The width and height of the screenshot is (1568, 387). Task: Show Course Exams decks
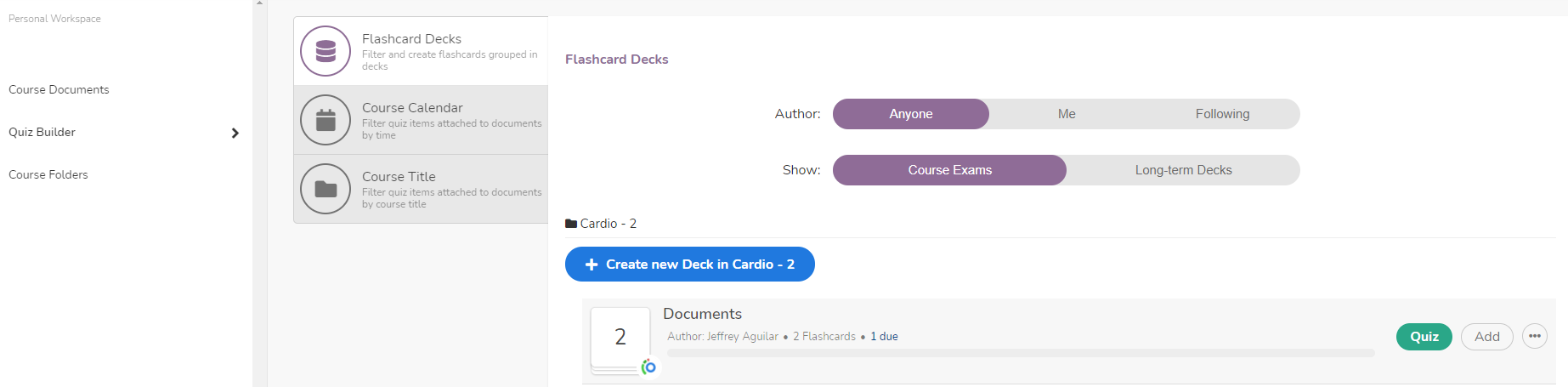(949, 170)
